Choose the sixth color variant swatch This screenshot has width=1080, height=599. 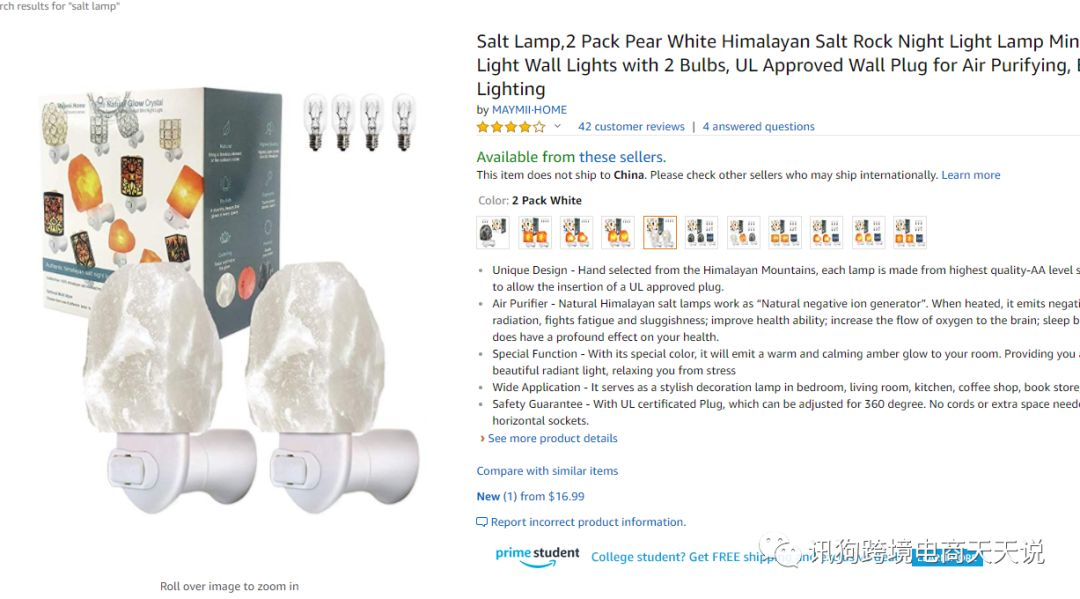pos(701,233)
